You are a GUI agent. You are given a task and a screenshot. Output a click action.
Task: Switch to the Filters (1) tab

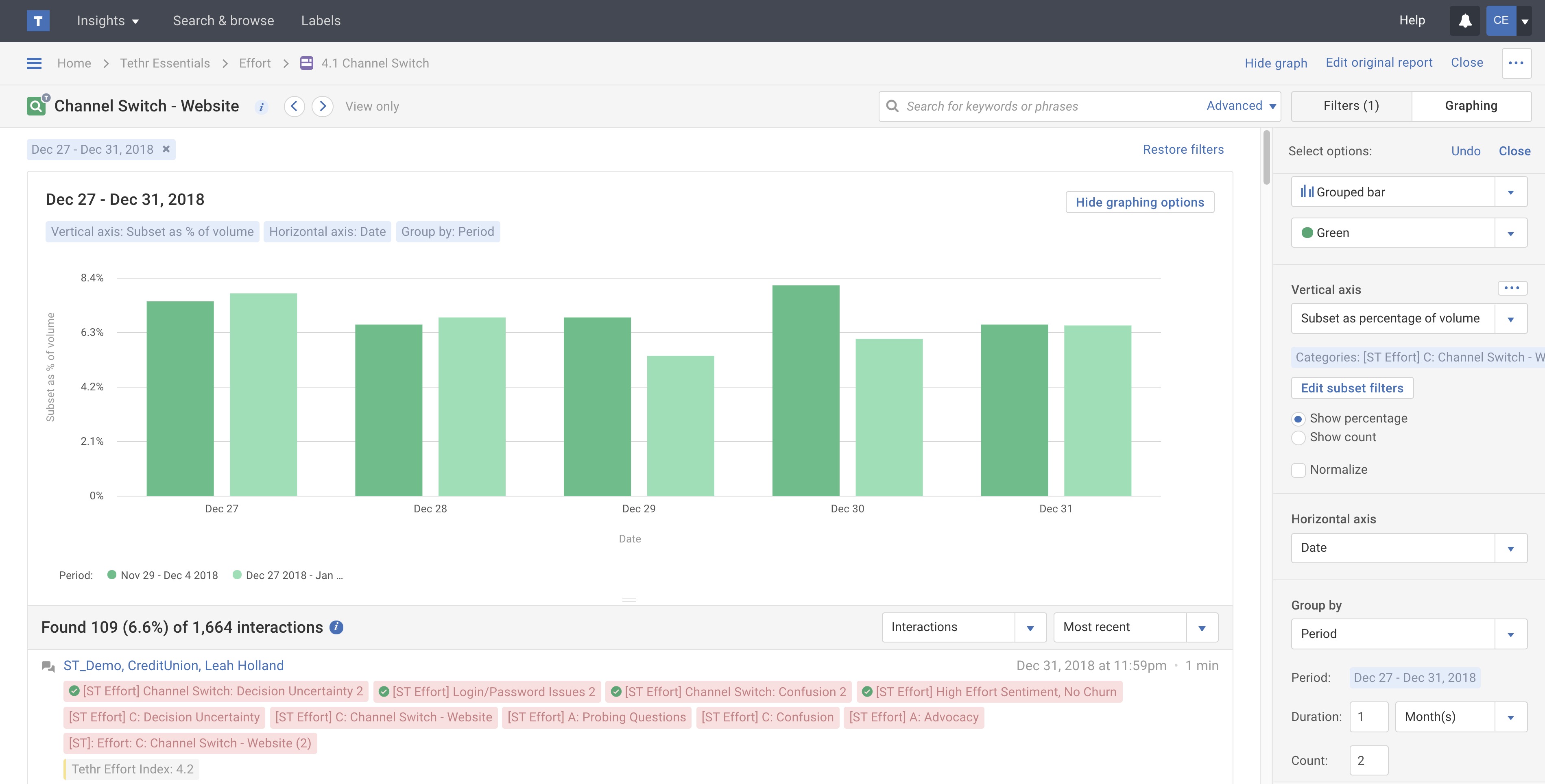point(1351,106)
